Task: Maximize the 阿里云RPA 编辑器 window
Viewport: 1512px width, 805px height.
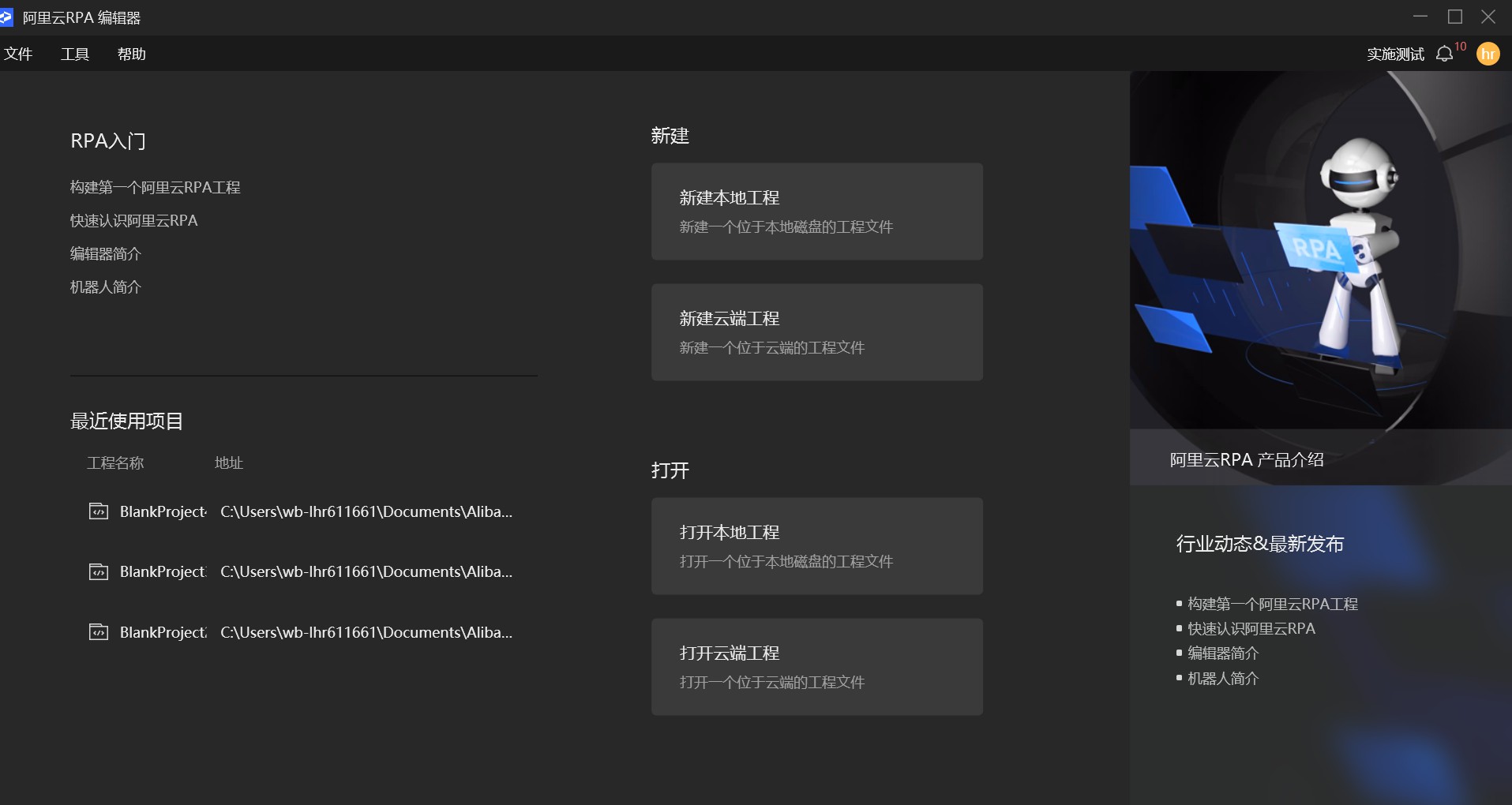Action: (x=1455, y=17)
